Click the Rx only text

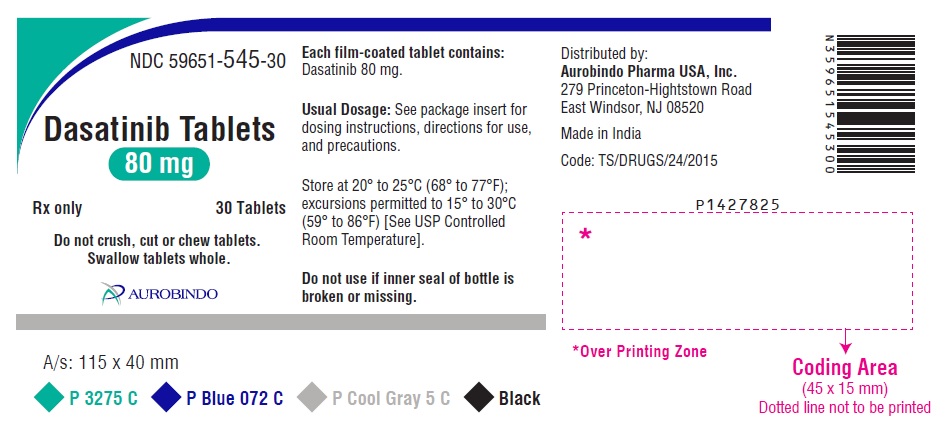point(58,209)
